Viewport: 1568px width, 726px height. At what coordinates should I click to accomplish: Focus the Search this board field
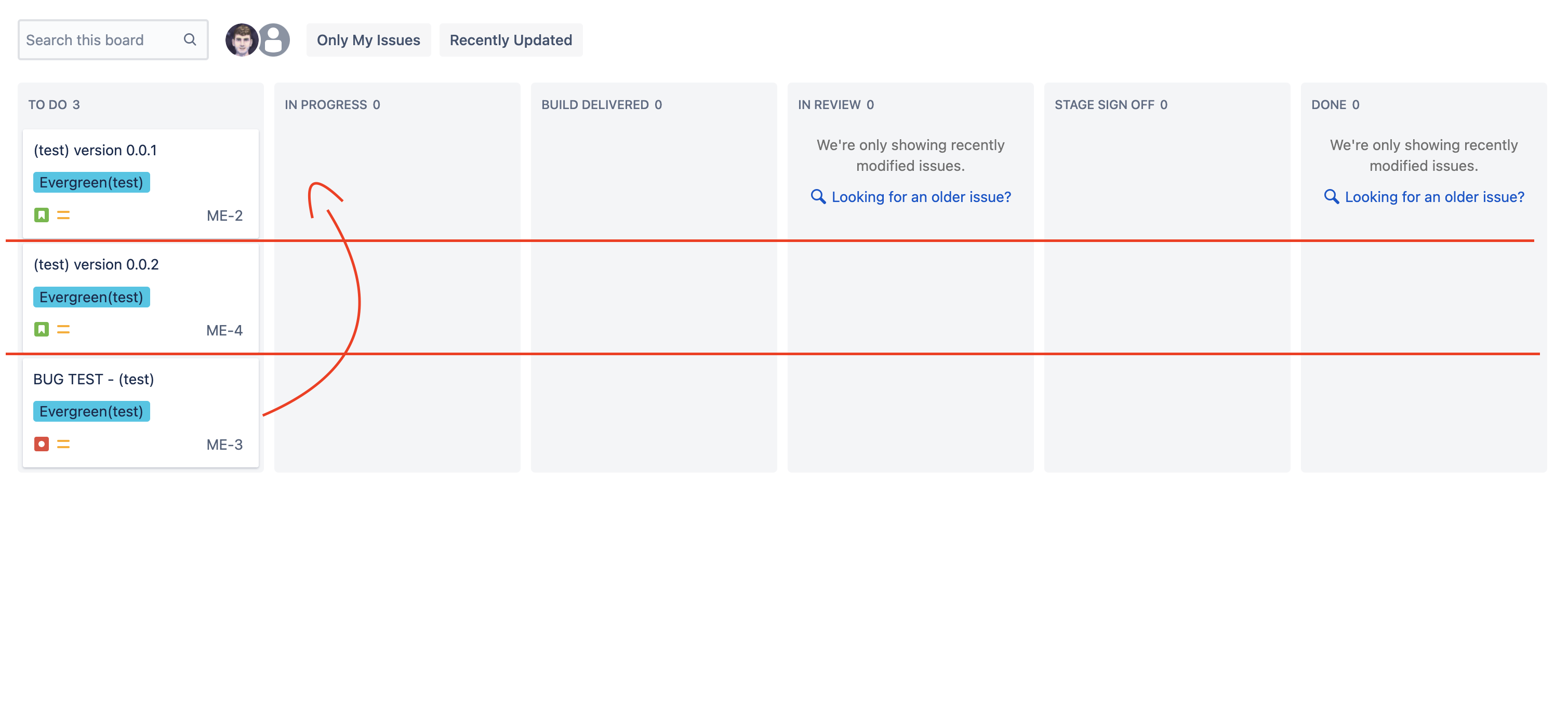113,39
